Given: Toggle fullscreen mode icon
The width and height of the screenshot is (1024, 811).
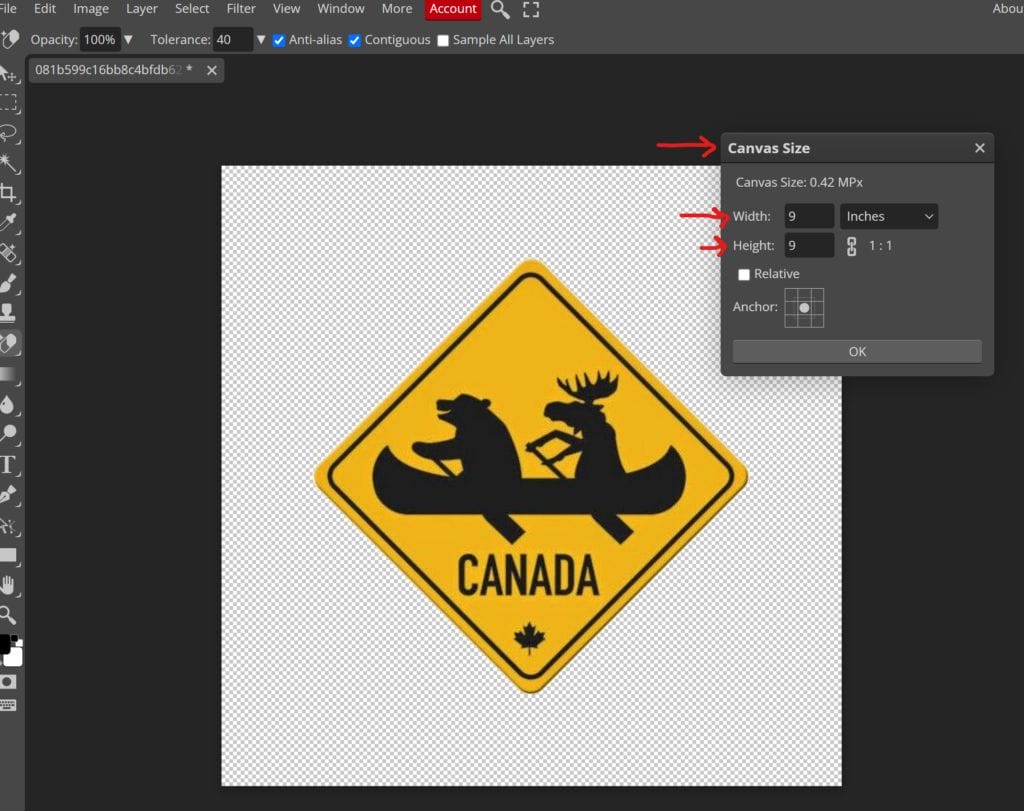Looking at the screenshot, I should [x=531, y=10].
